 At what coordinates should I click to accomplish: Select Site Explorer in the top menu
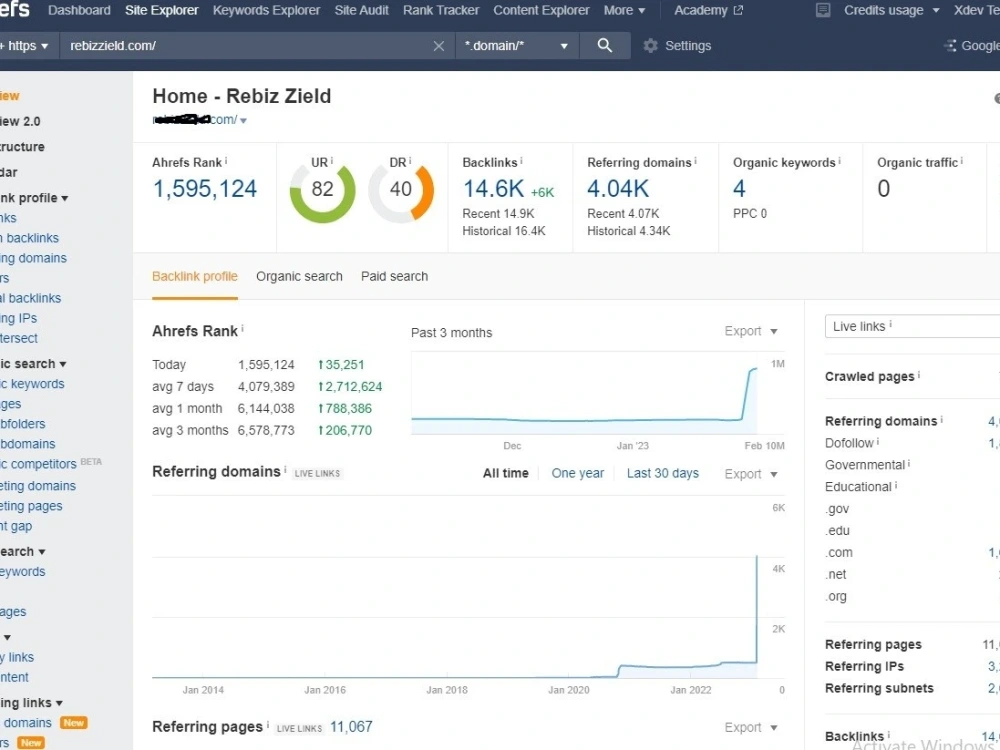(x=161, y=10)
